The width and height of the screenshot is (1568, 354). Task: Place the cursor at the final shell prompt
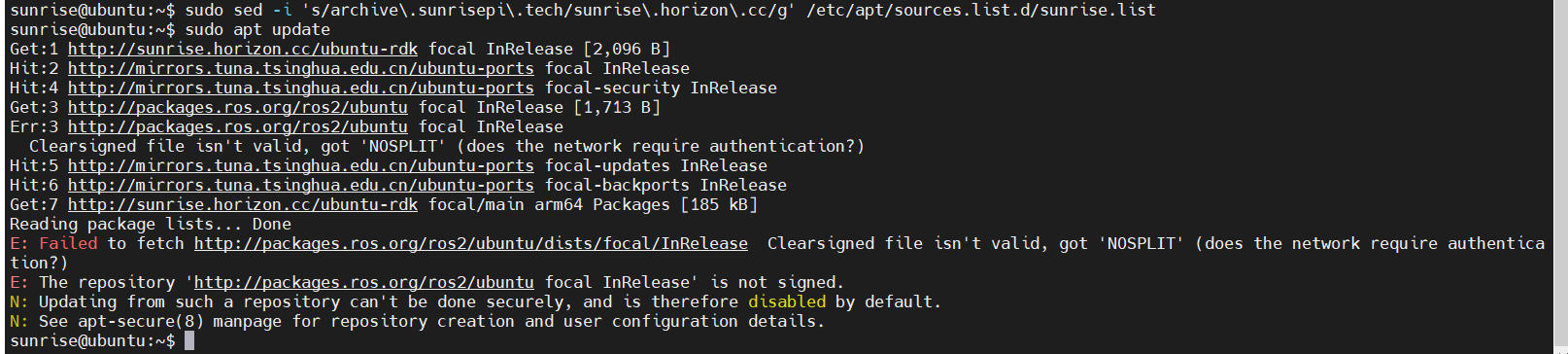pos(189,340)
